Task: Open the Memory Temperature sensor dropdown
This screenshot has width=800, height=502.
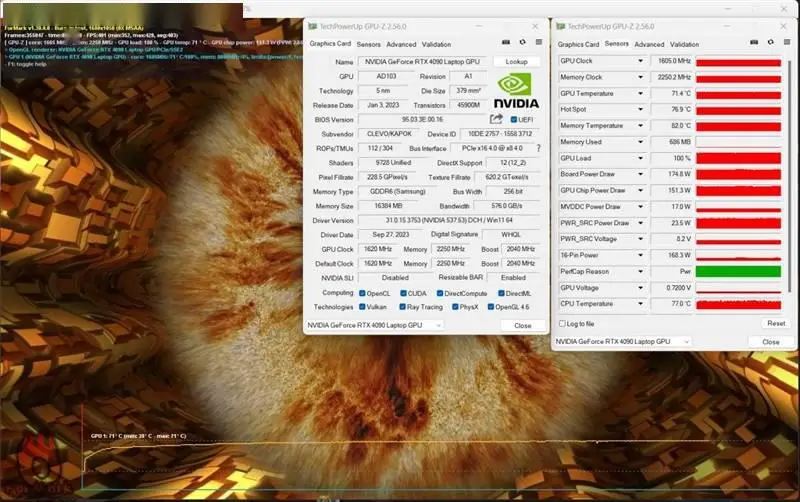Action: (641, 126)
